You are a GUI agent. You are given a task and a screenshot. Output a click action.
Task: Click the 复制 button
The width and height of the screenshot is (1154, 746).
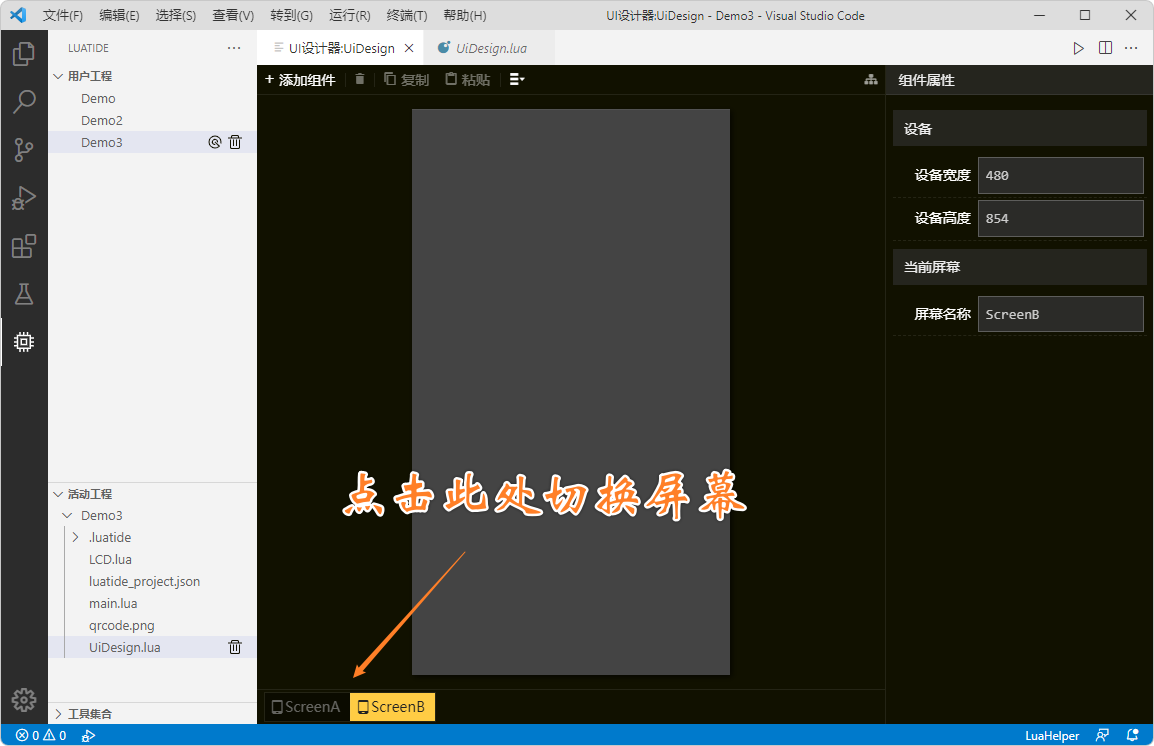click(406, 79)
